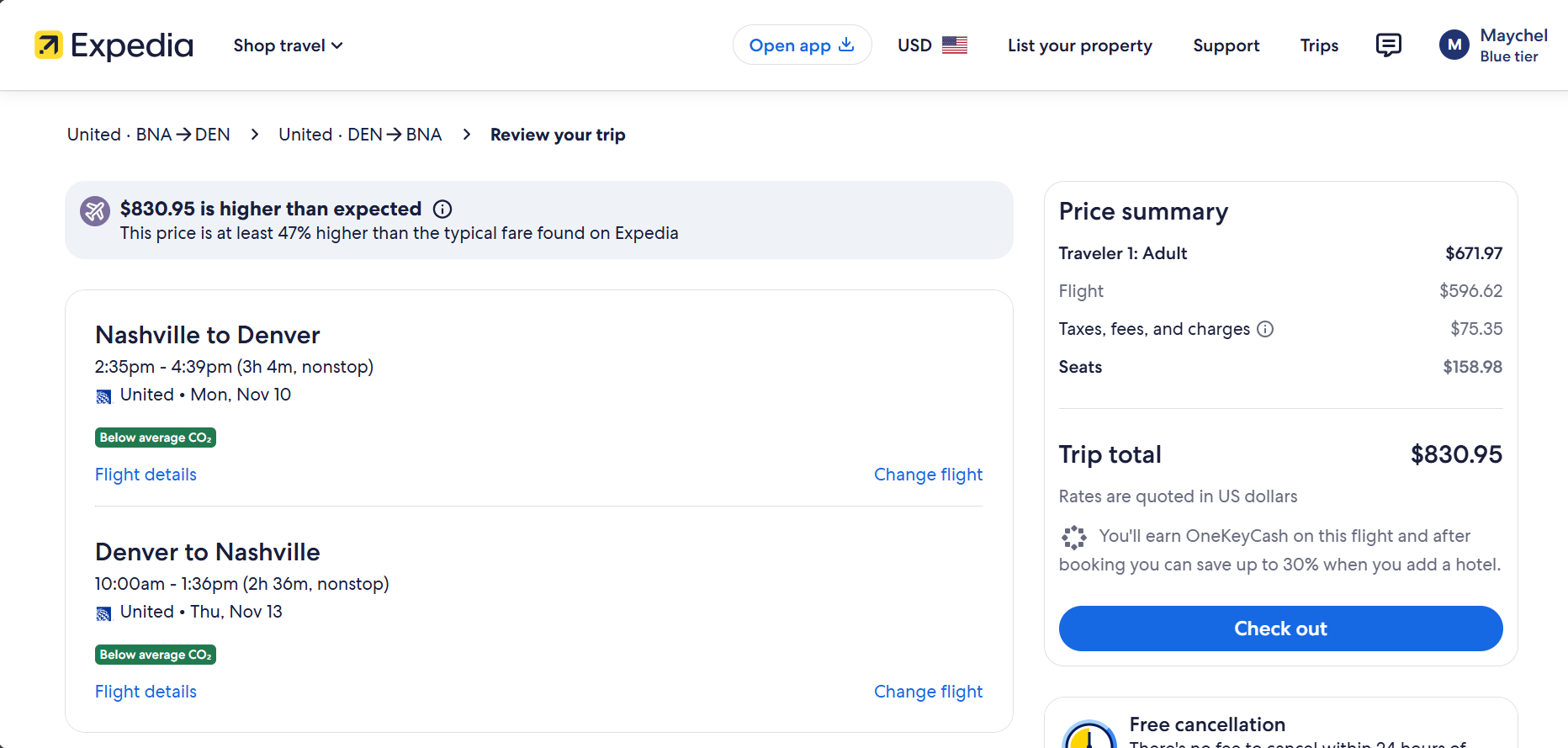
Task: Open the messages chat icon
Action: (x=1388, y=45)
